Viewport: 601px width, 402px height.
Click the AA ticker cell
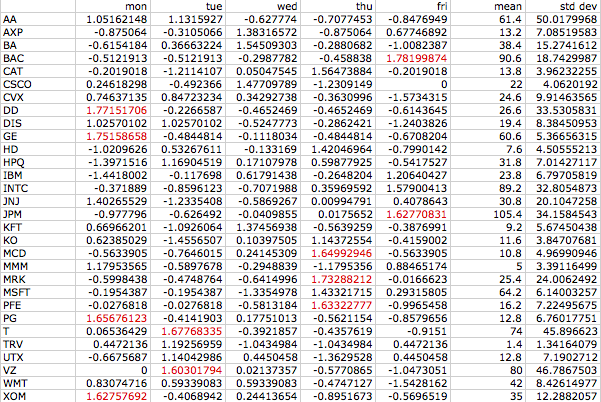point(38,19)
